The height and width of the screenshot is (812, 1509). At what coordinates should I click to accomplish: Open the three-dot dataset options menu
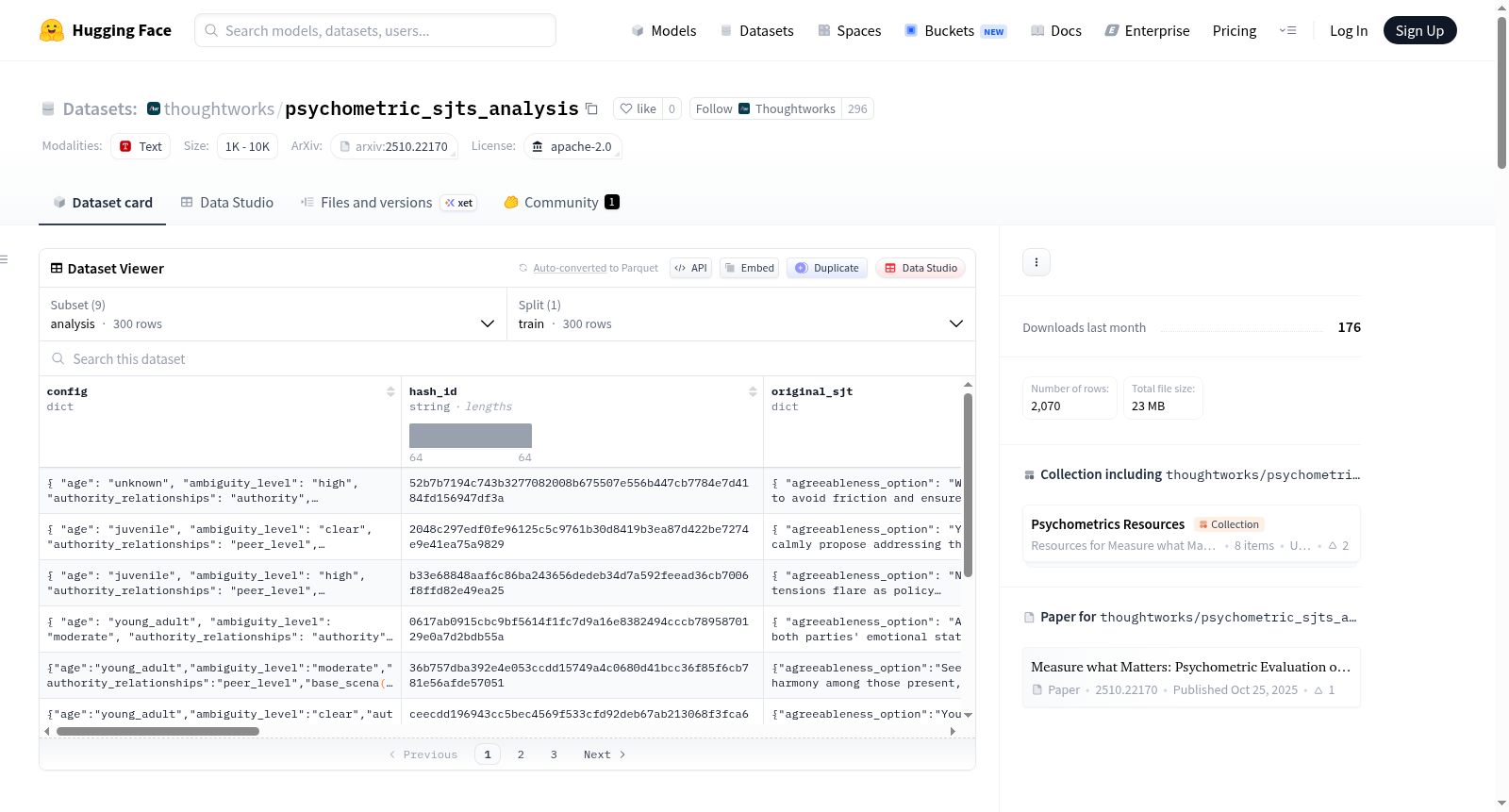coord(1036,262)
